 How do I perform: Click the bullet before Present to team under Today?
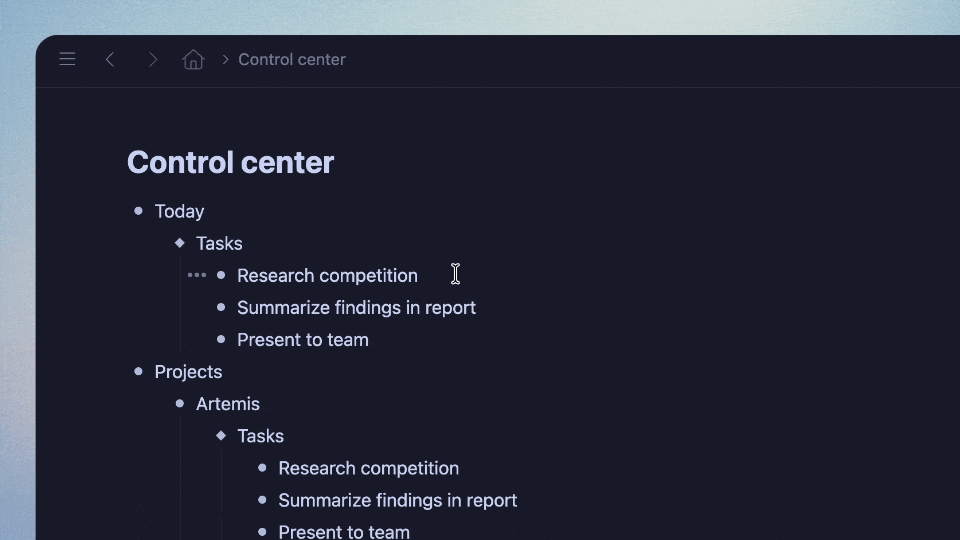[x=221, y=340]
